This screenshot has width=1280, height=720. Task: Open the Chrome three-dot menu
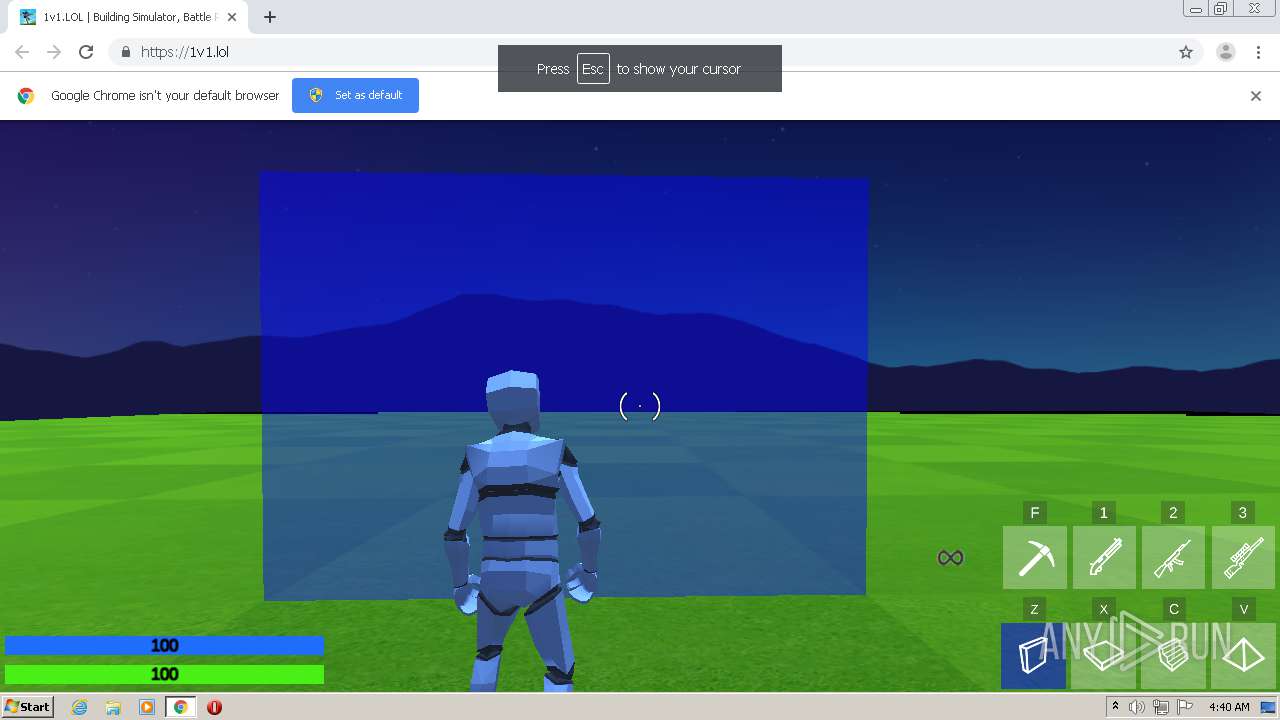1258,52
